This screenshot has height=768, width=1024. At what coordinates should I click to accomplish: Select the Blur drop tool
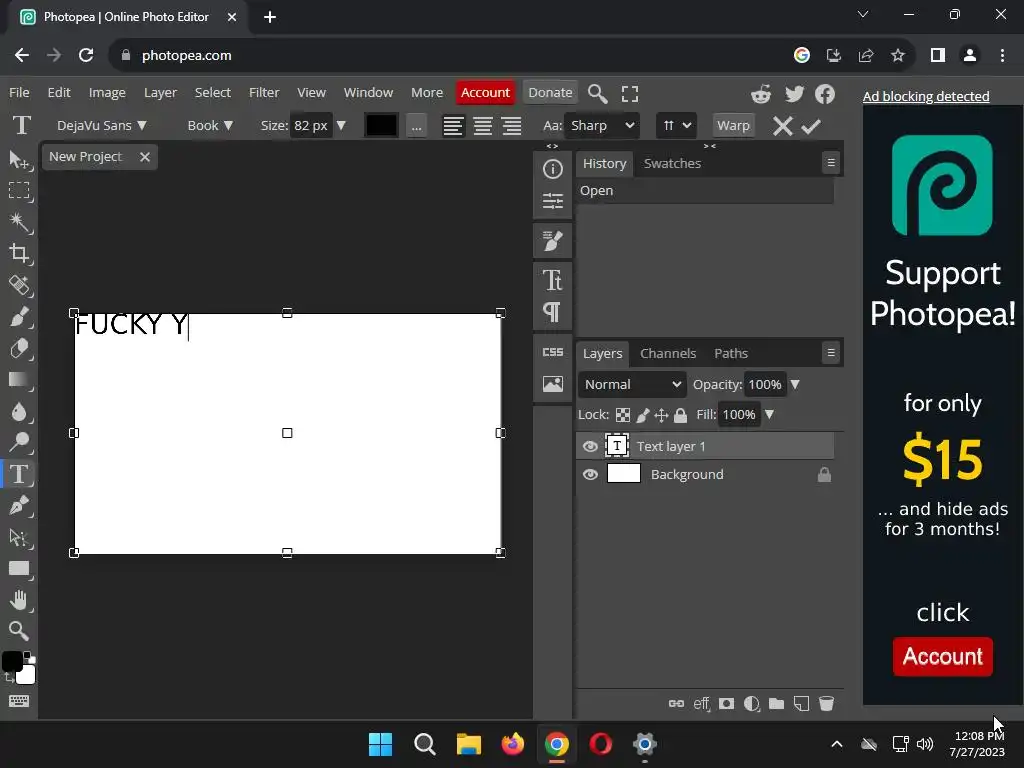pos(18,411)
